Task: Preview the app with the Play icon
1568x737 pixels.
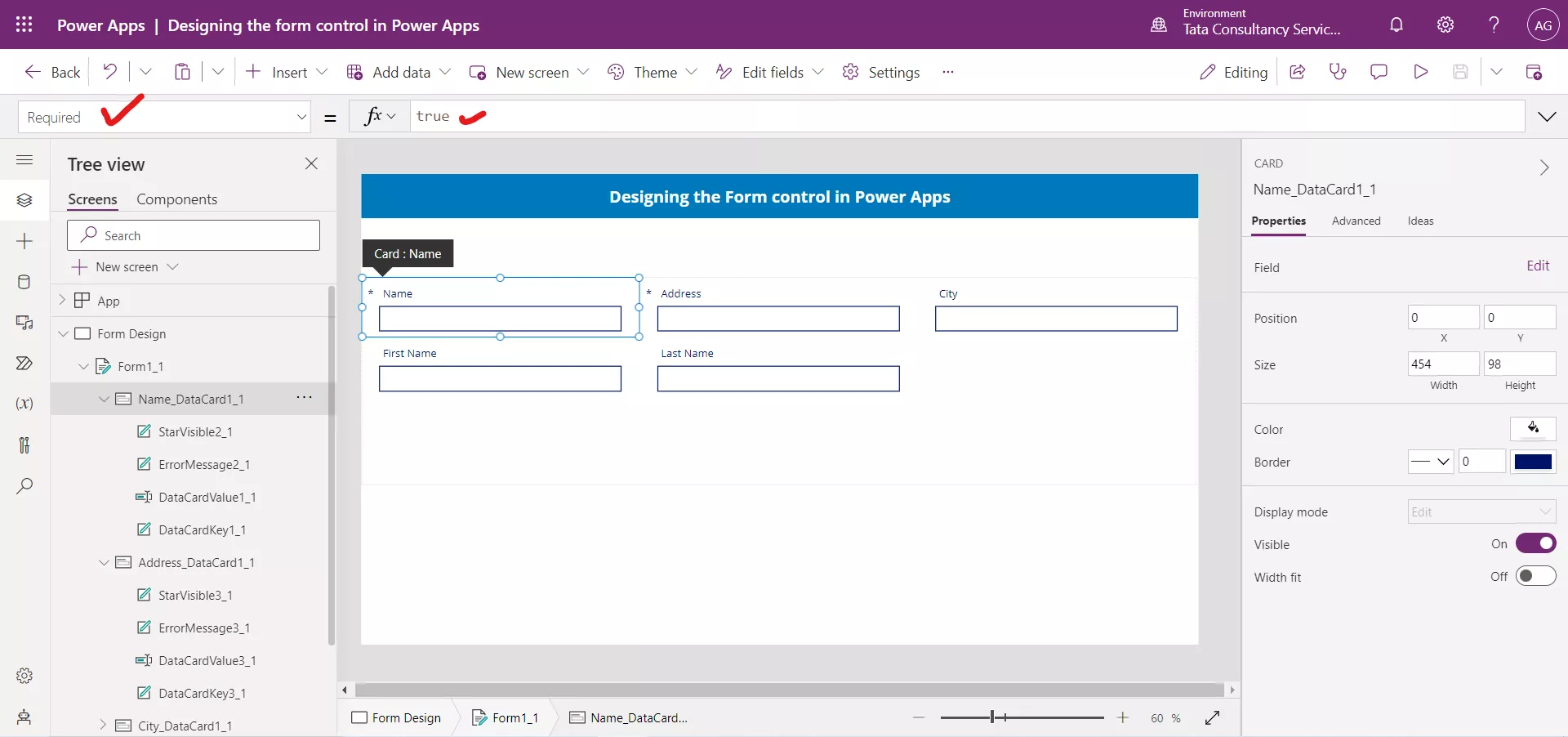Action: pyautogui.click(x=1420, y=72)
